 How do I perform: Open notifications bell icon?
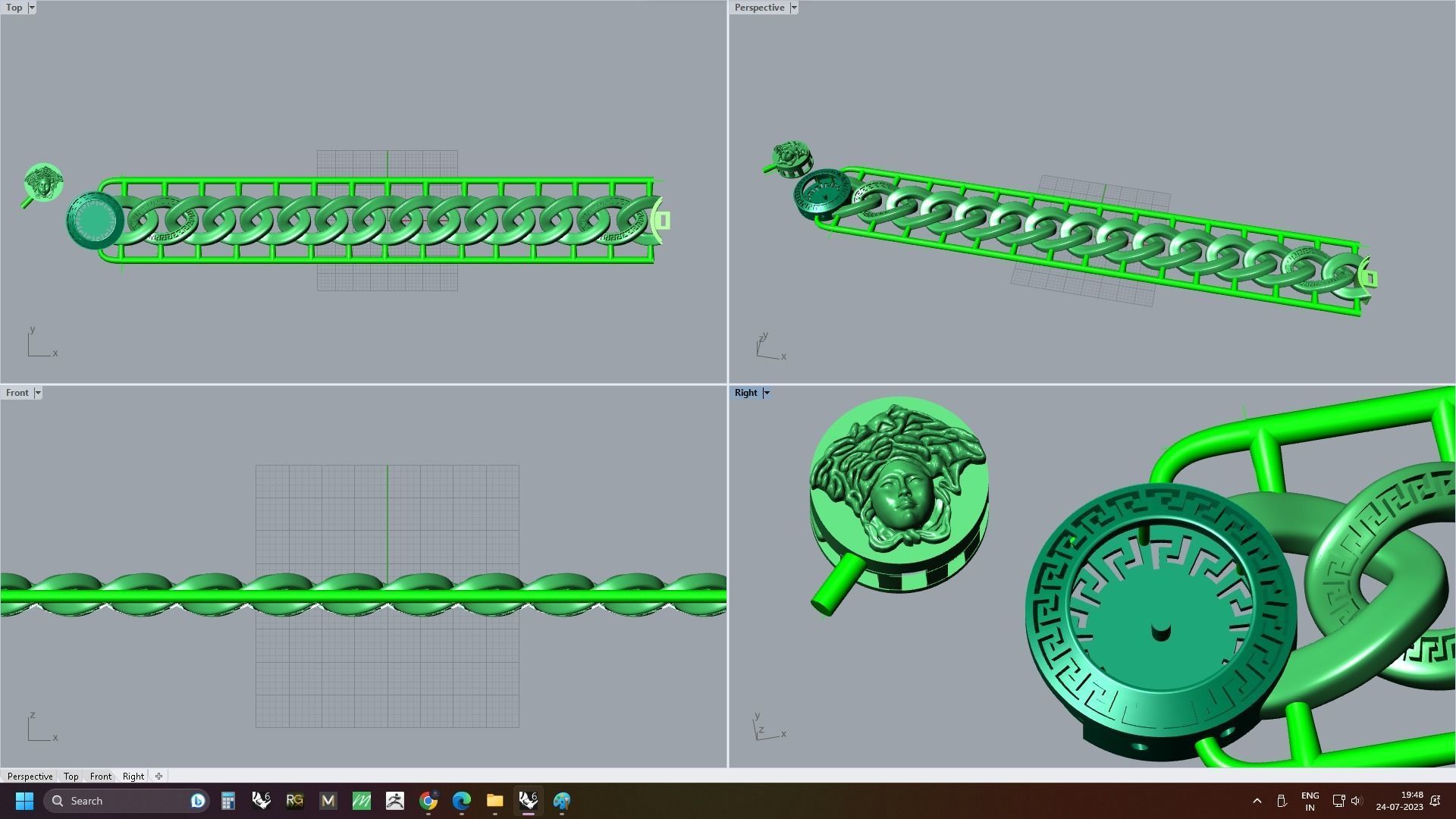[x=1436, y=801]
